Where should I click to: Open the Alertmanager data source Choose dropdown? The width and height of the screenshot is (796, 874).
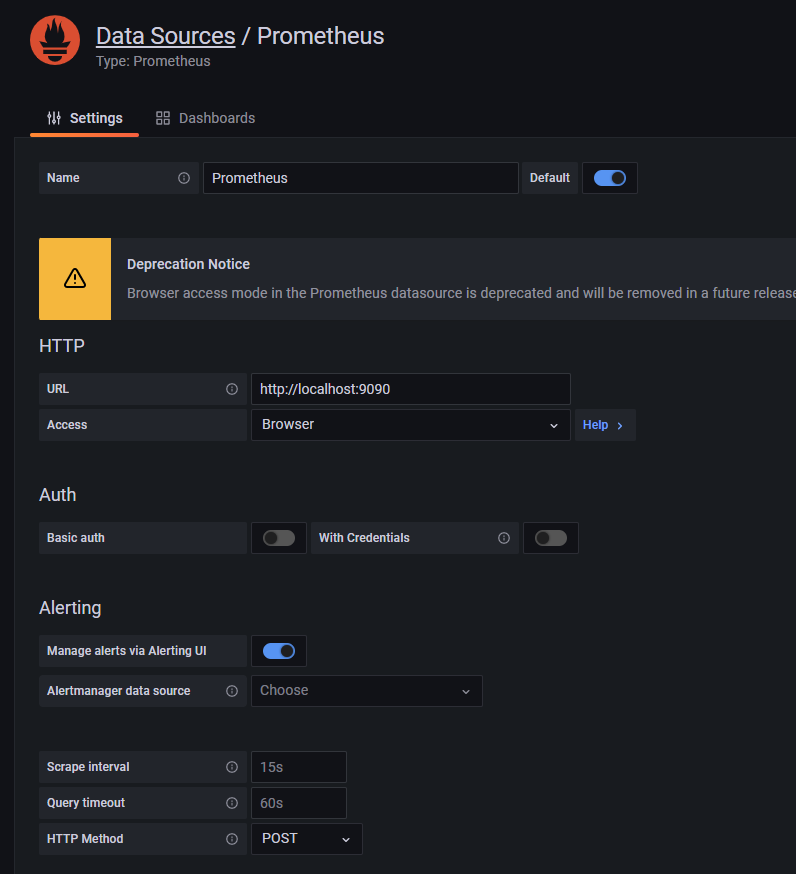tap(367, 691)
